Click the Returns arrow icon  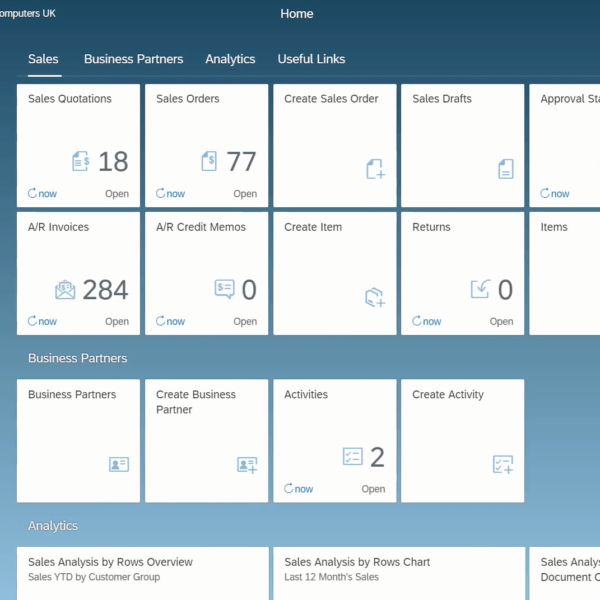pyautogui.click(x=480, y=289)
